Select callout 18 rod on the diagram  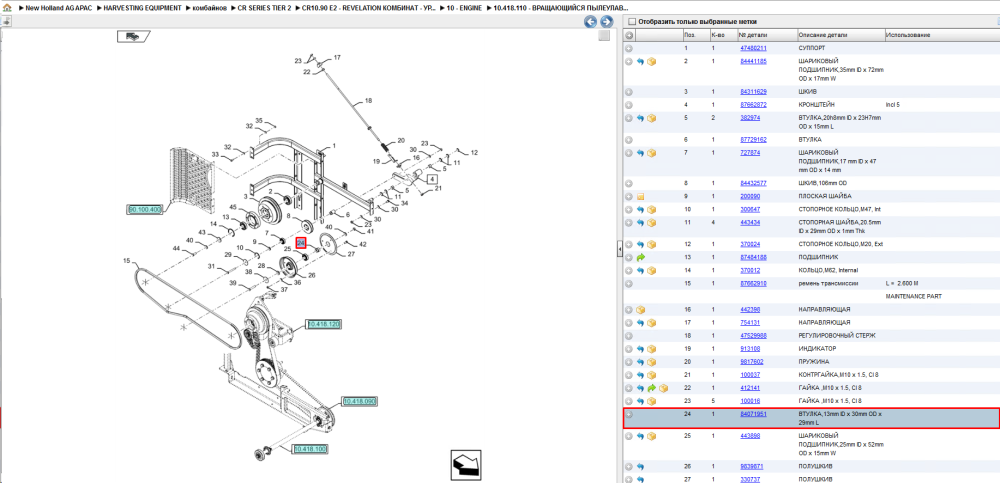367,101
